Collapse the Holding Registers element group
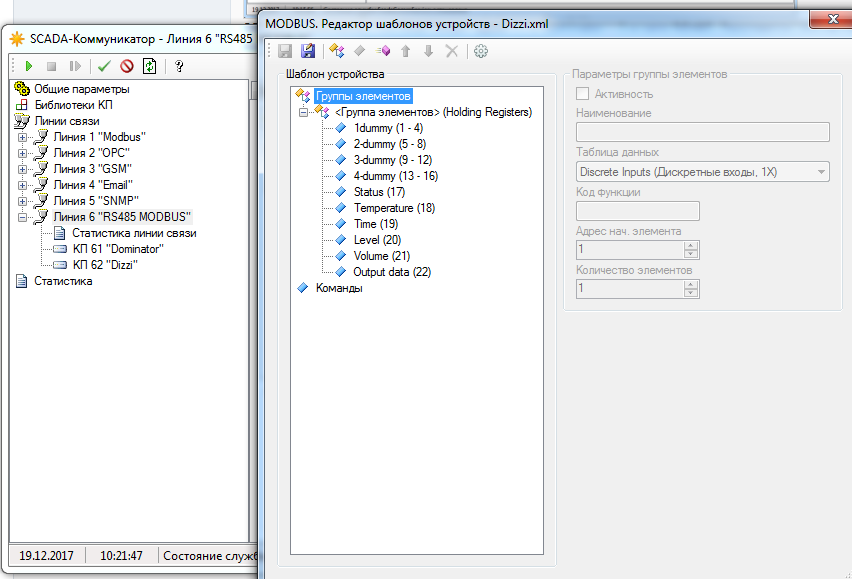Viewport: 852px width, 579px height. click(x=303, y=112)
